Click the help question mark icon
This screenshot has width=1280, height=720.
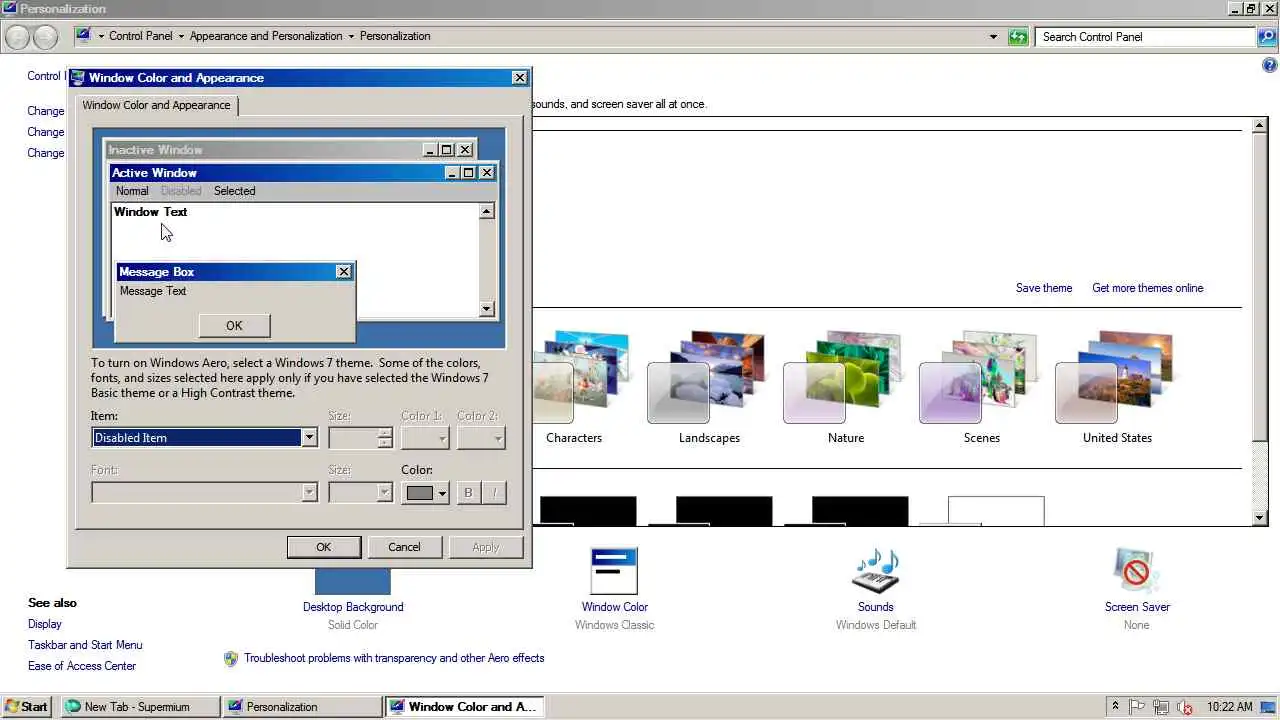(1270, 66)
